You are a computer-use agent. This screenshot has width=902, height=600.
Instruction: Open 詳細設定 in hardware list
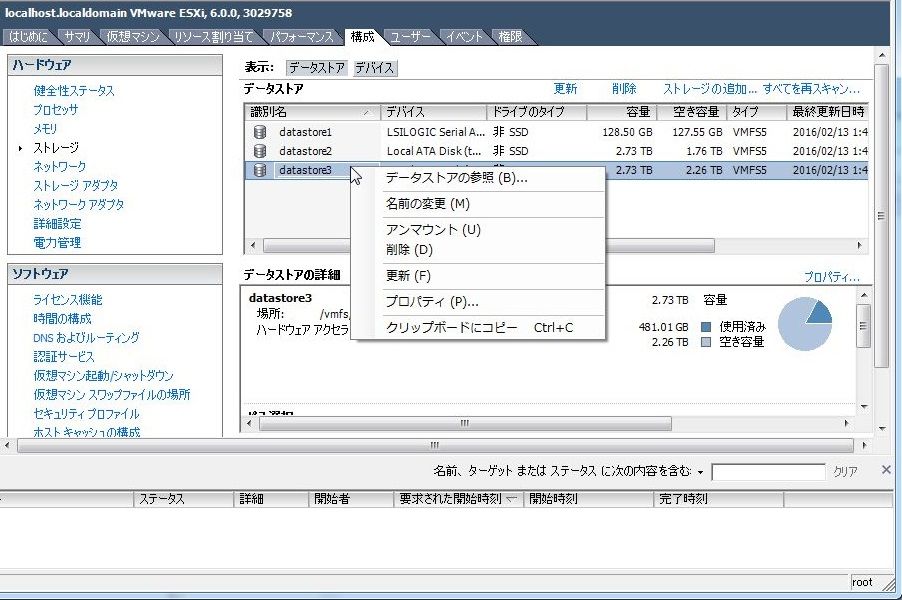[57, 223]
